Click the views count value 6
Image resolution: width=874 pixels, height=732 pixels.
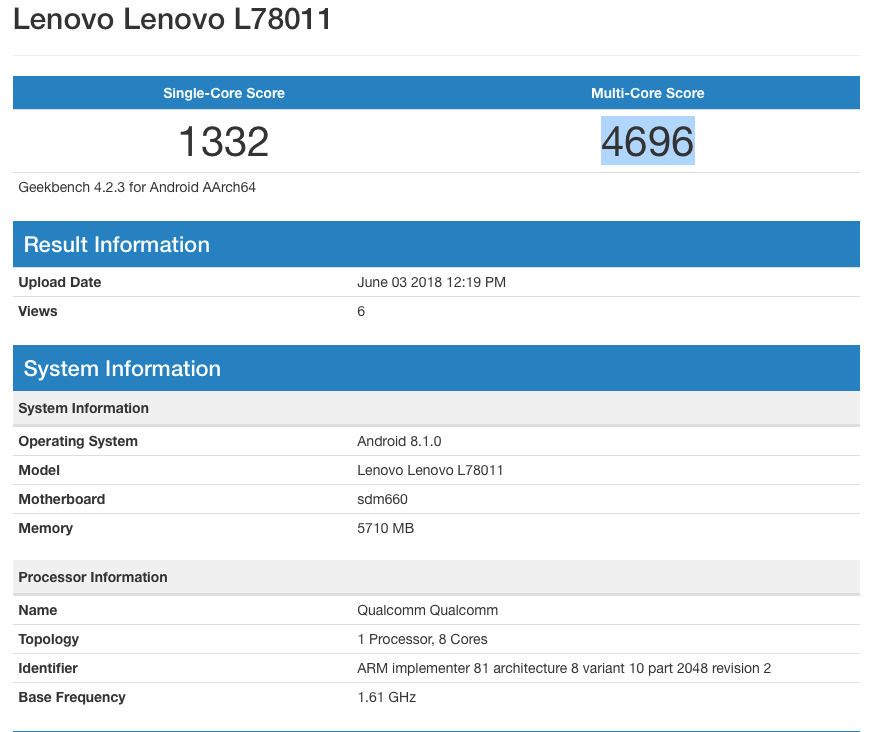tap(361, 311)
